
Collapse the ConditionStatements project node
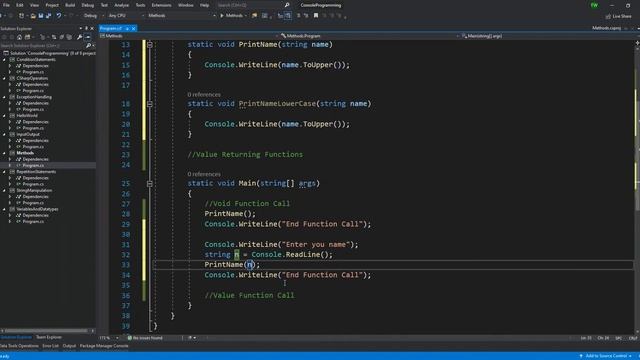click(4, 60)
